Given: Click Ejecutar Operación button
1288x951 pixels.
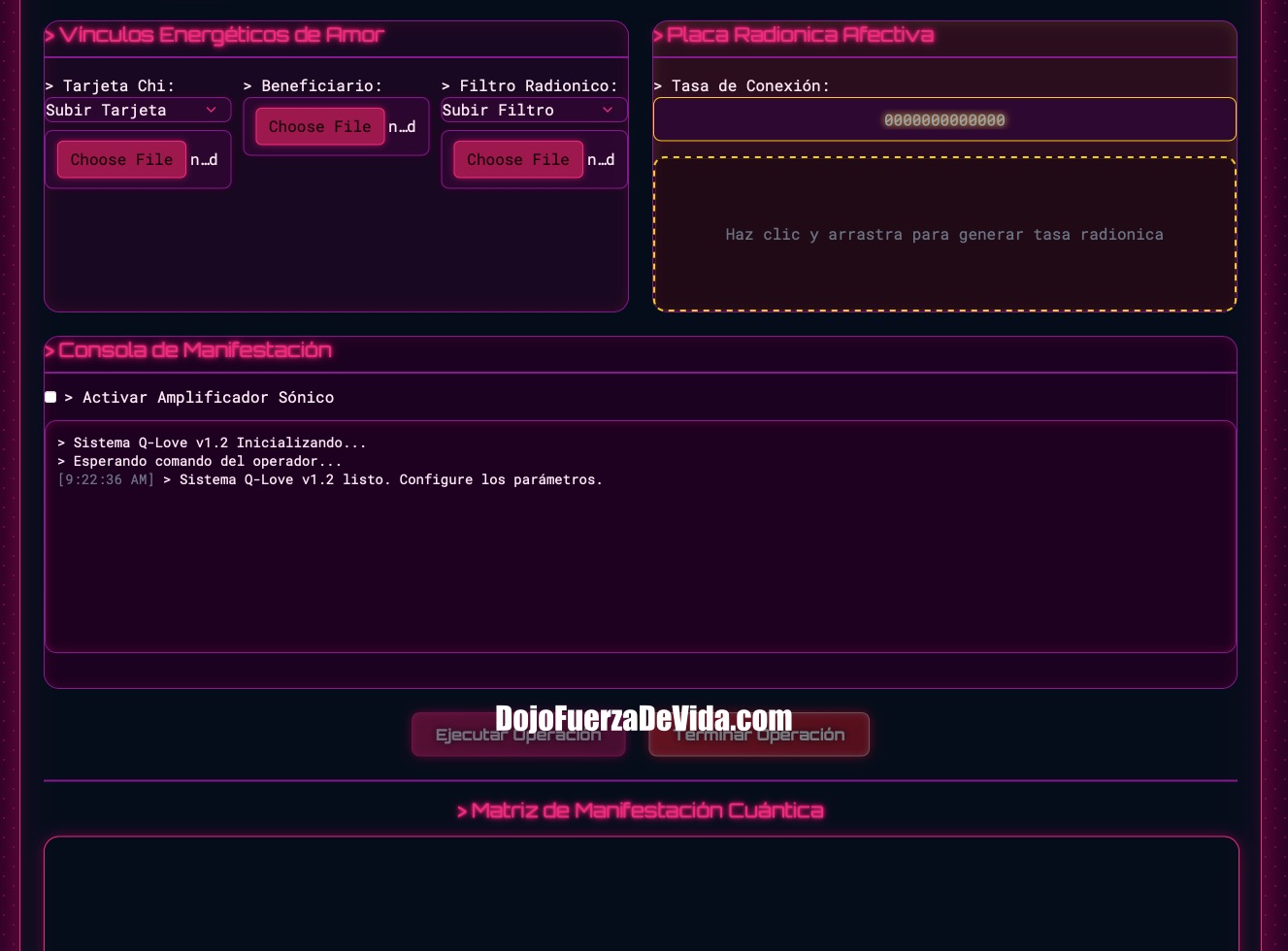Looking at the screenshot, I should (x=518, y=735).
